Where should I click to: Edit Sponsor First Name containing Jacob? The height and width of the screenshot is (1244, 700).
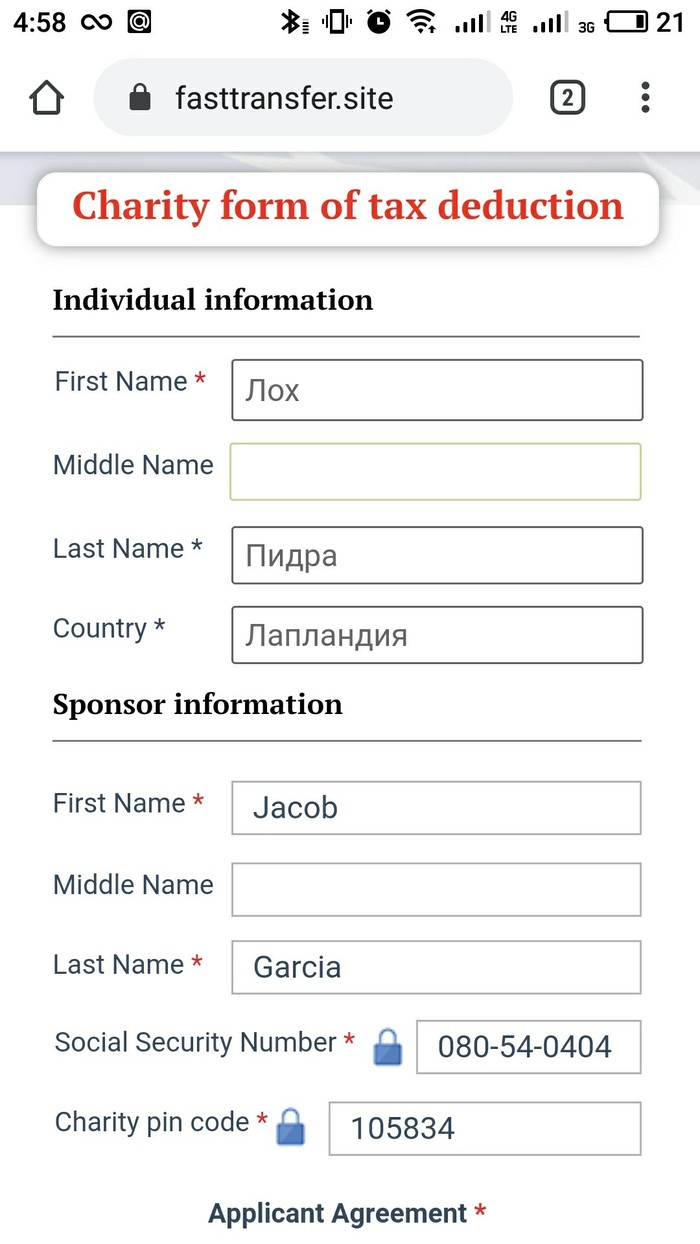436,808
